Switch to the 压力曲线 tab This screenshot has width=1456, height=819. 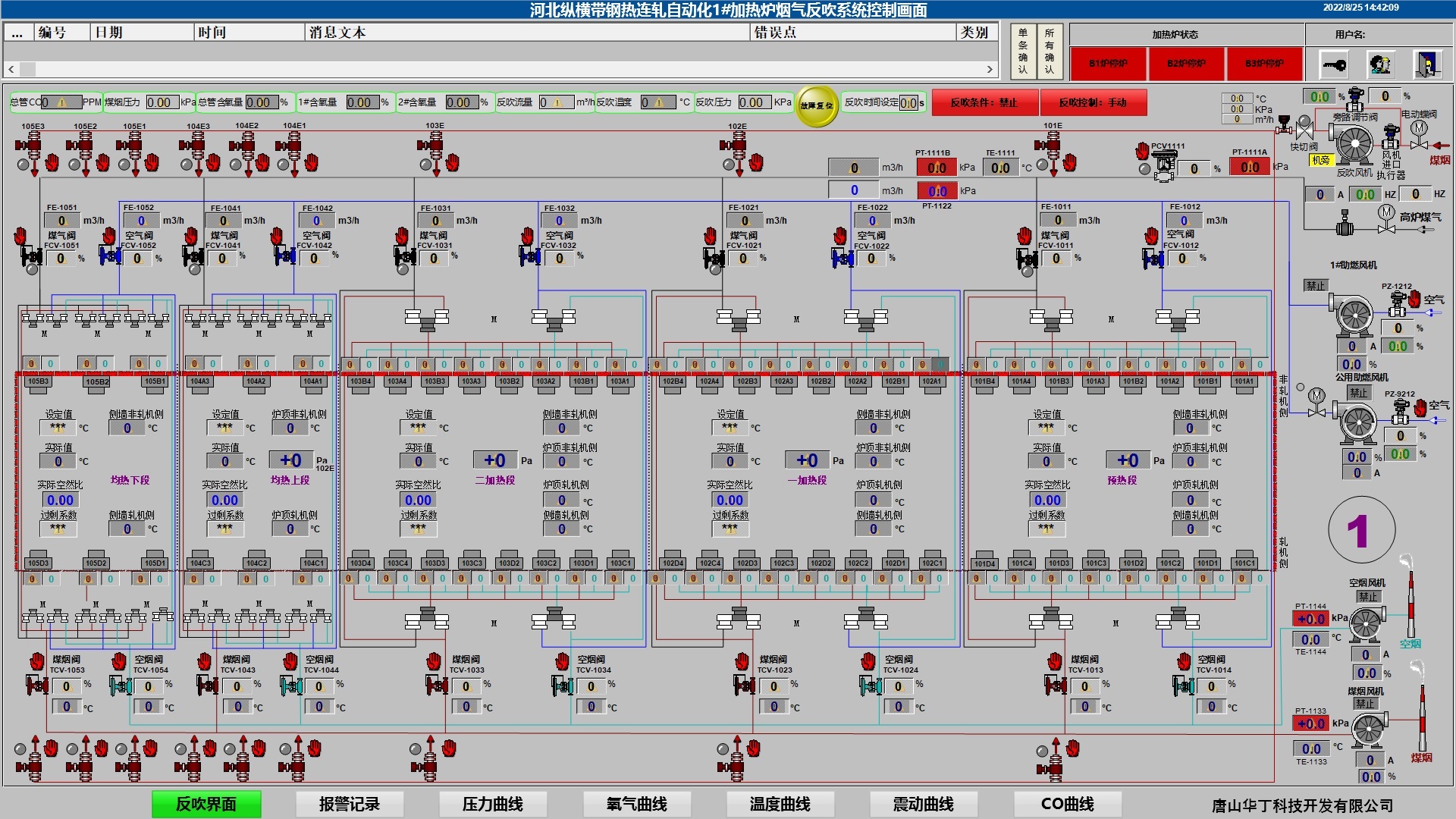click(493, 804)
